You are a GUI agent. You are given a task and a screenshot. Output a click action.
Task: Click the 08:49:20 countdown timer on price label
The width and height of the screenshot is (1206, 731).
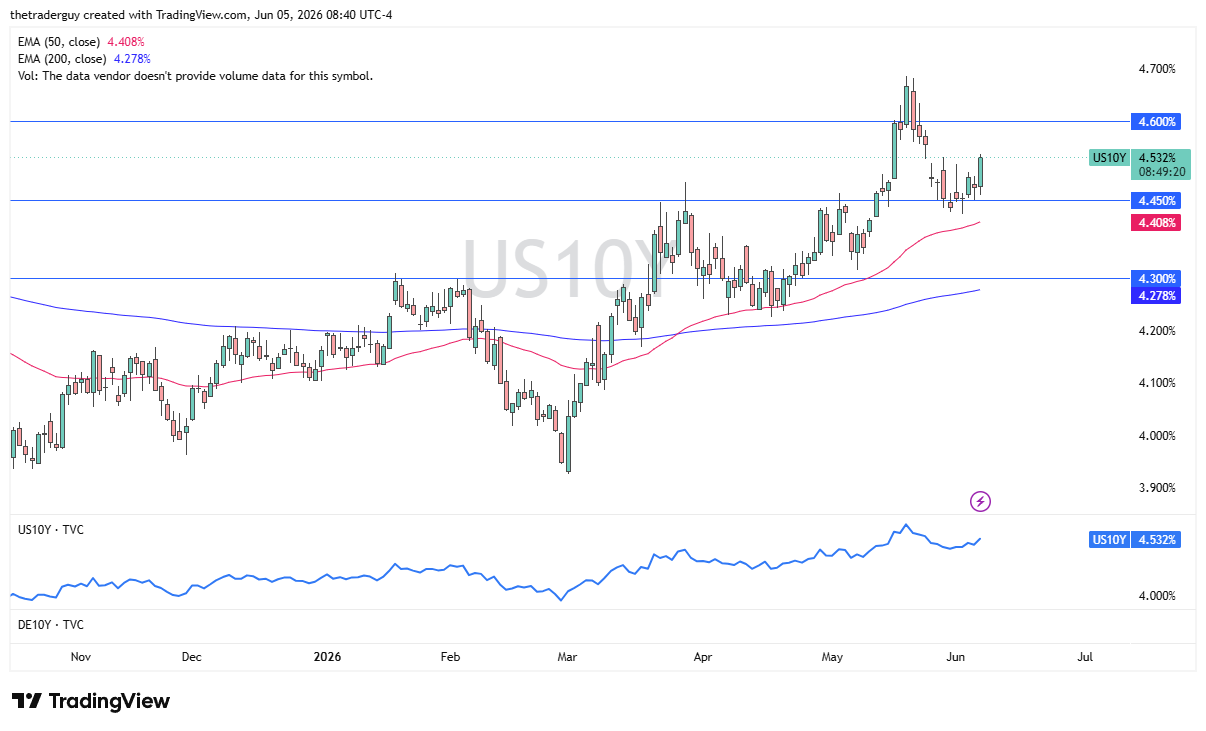point(1161,172)
